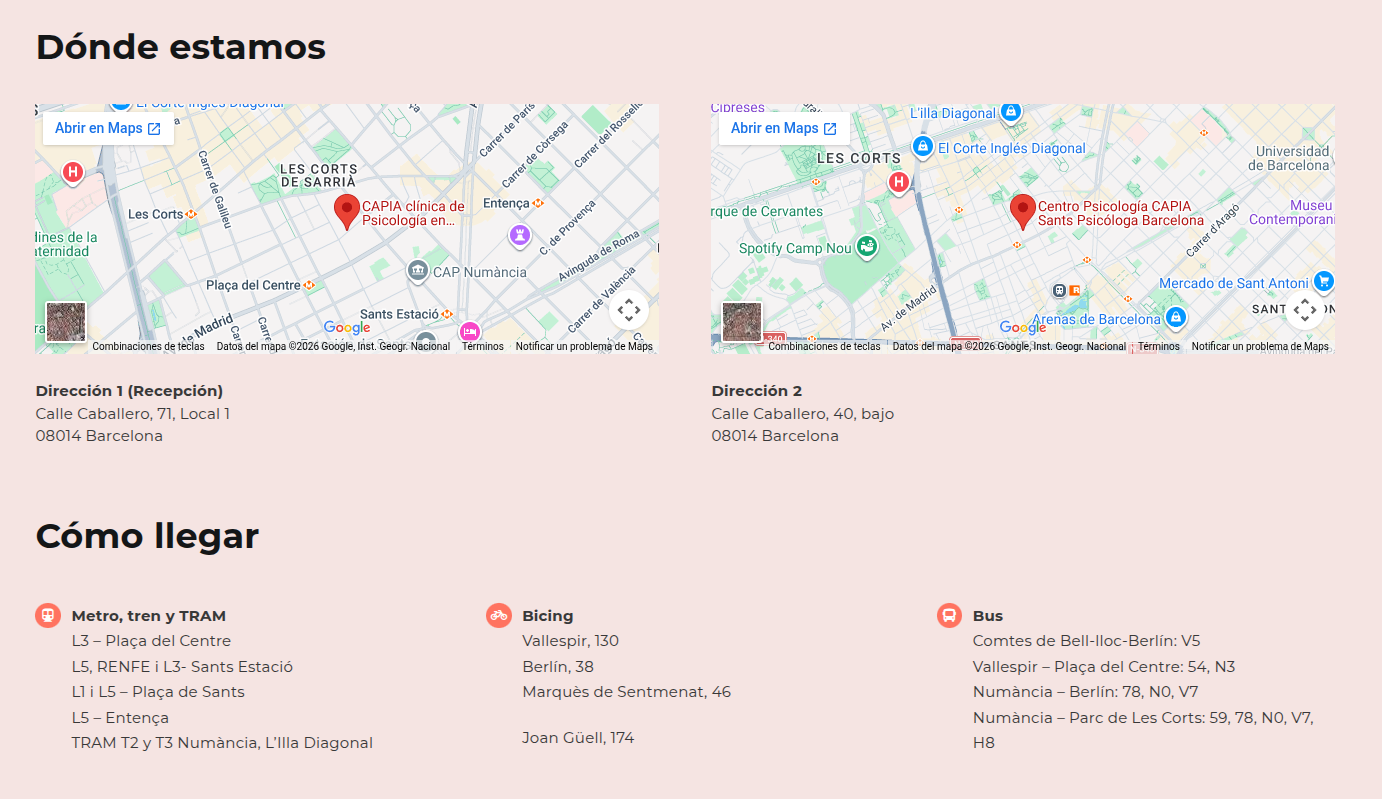Viewport: 1382px width, 799px height.
Task: Click Vallespir – Plaça del Centre: 54, N3
Action: pos(1104,667)
